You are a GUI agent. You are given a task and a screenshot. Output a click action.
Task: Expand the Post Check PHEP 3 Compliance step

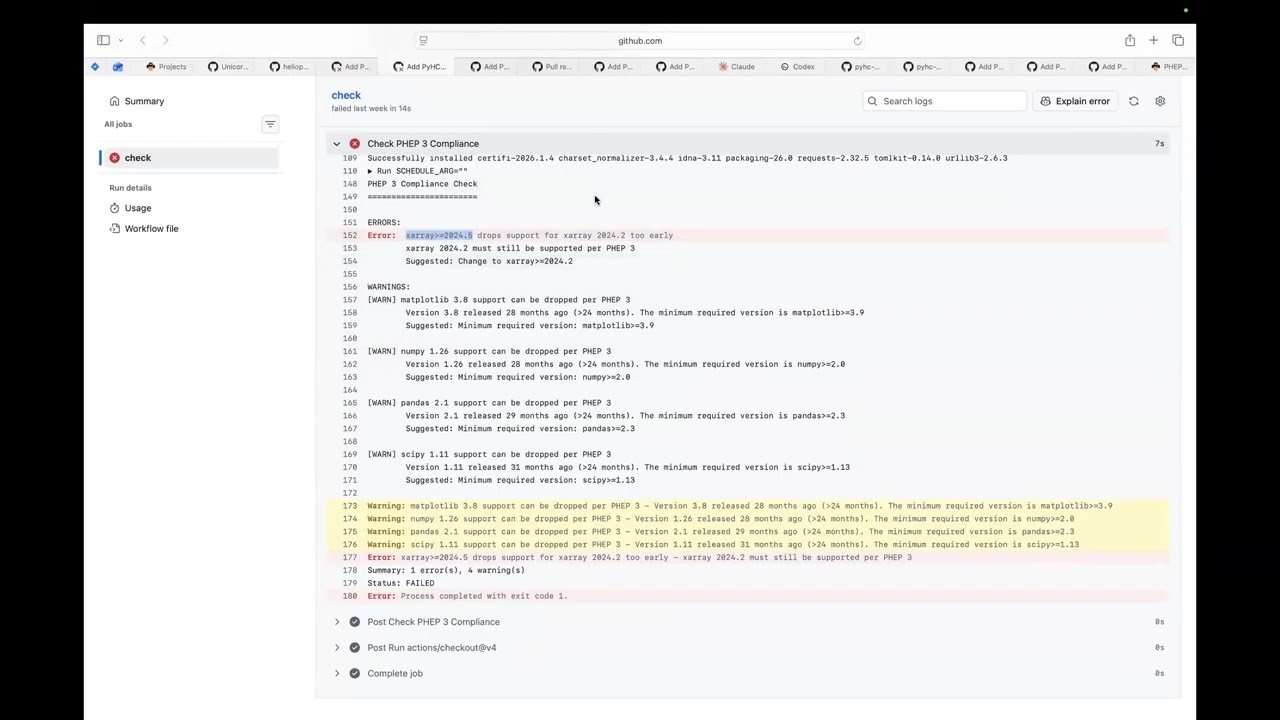(337, 622)
